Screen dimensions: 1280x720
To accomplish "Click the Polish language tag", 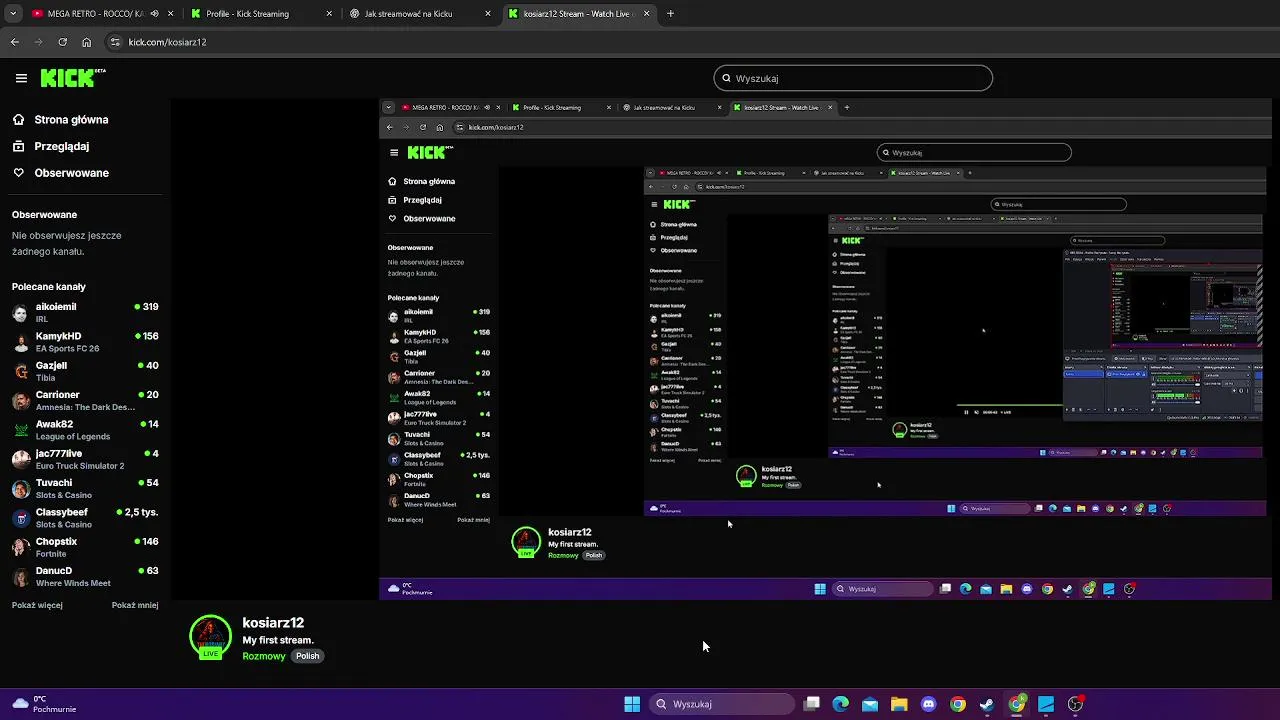I will (308, 656).
